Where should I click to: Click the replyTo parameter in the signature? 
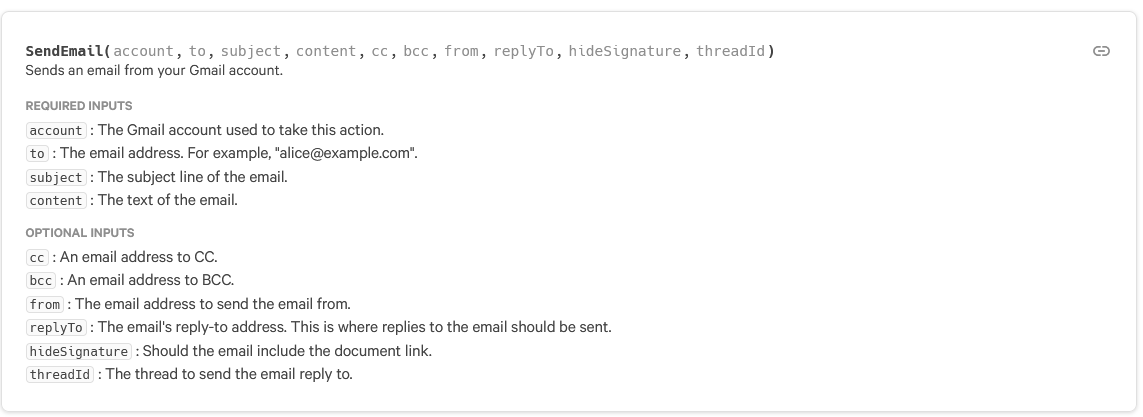point(523,51)
